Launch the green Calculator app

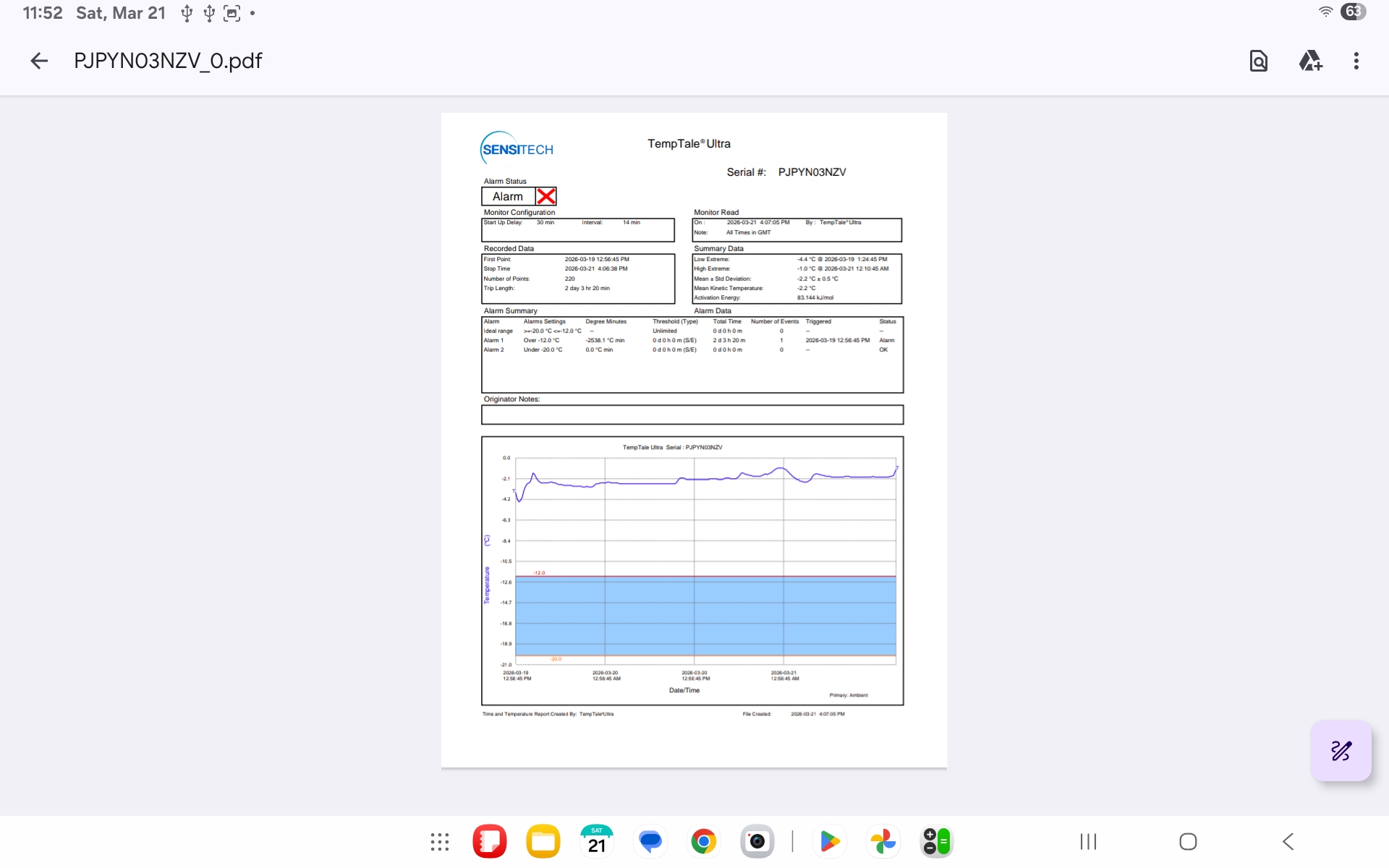tap(936, 841)
